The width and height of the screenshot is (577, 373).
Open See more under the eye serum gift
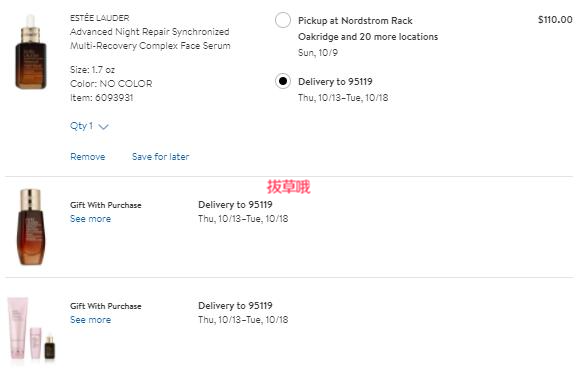pos(91,219)
